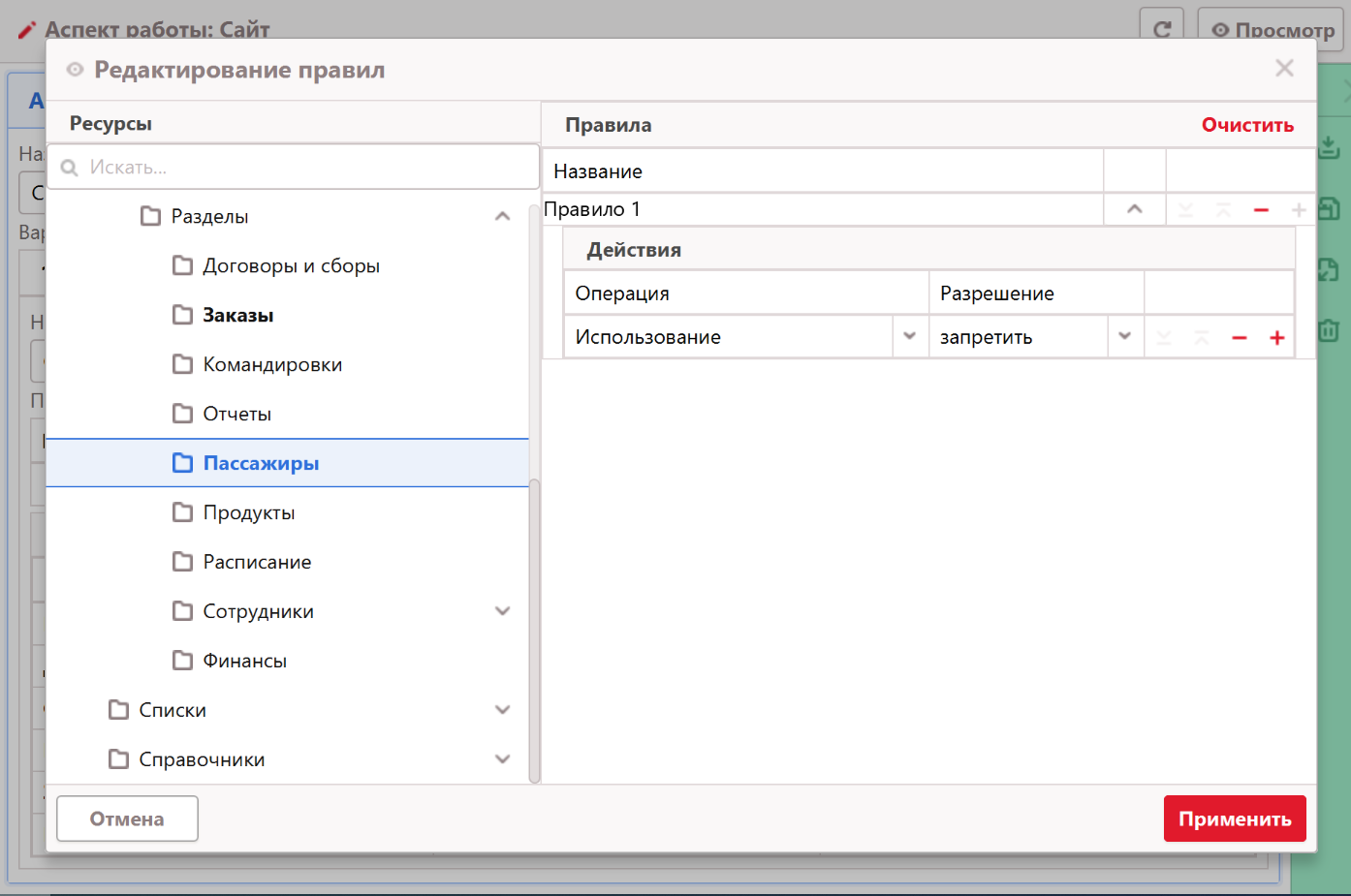Click the move-down icon in Правило 1 row
Image resolution: width=1351 pixels, height=896 pixels.
(1185, 210)
